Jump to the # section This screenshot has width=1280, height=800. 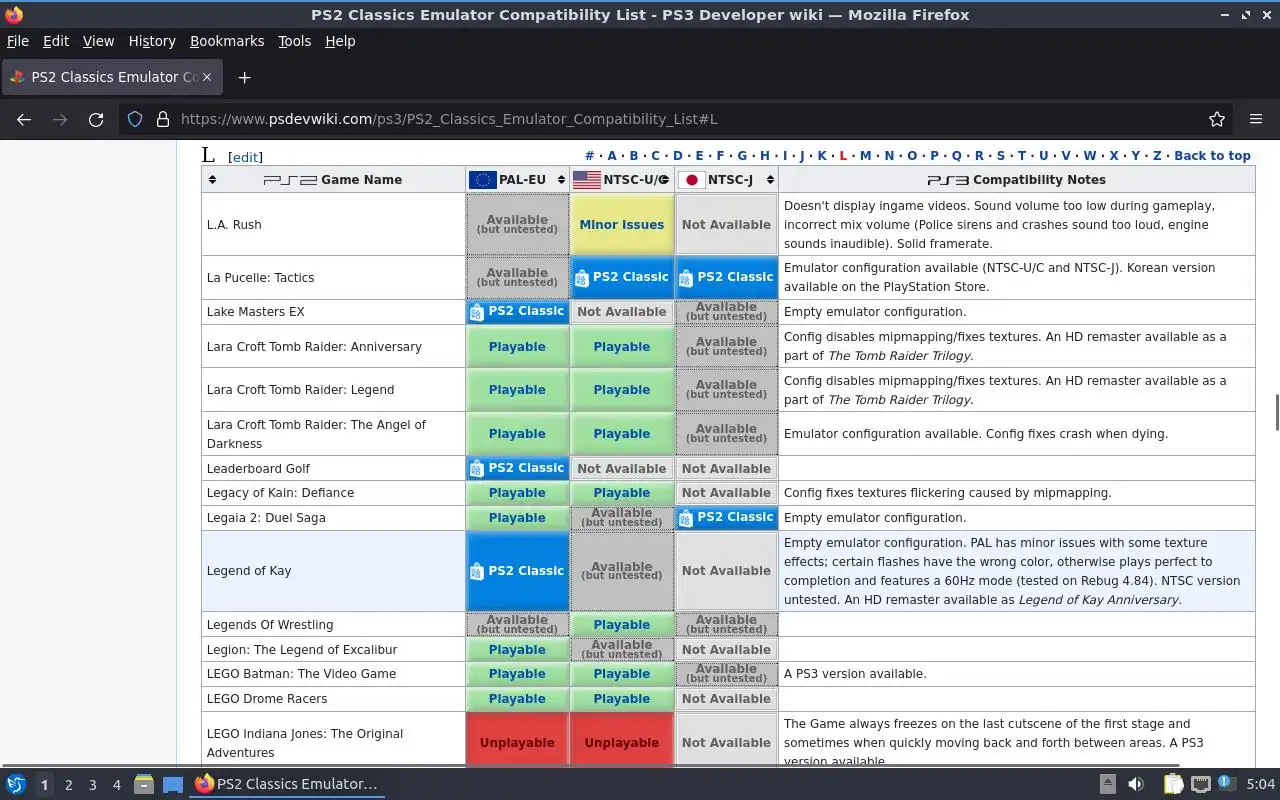click(590, 155)
